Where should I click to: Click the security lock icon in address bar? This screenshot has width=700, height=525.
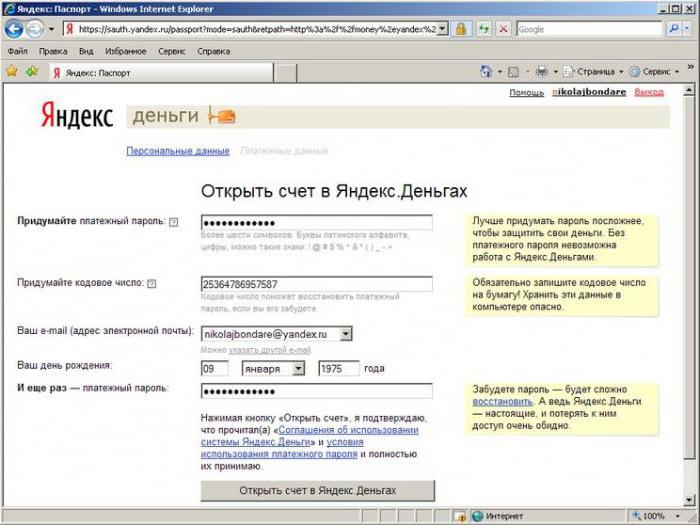(x=460, y=29)
